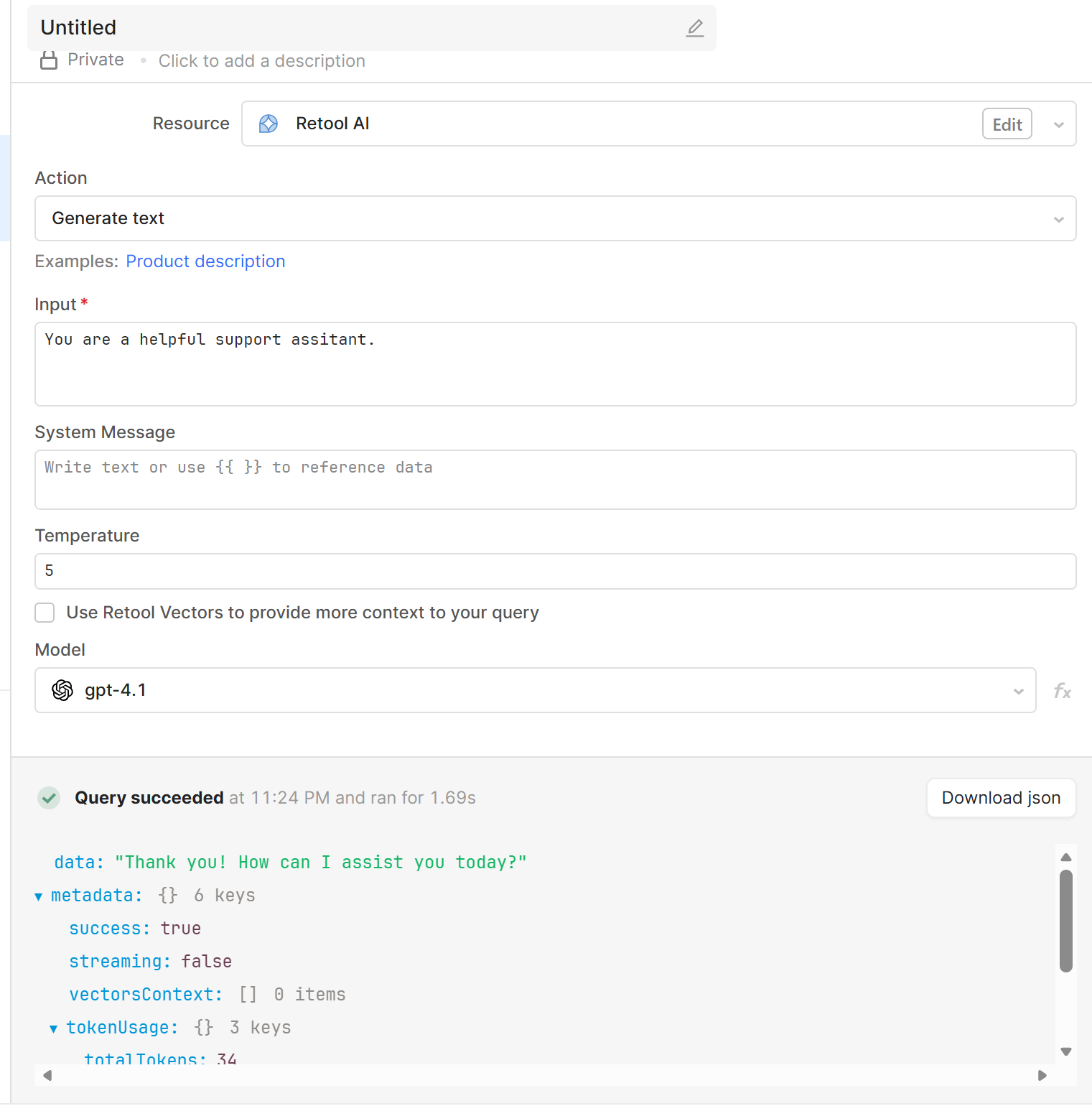Toggle the fx expression icon beside Model
This screenshot has width=1092, height=1106.
click(x=1062, y=691)
